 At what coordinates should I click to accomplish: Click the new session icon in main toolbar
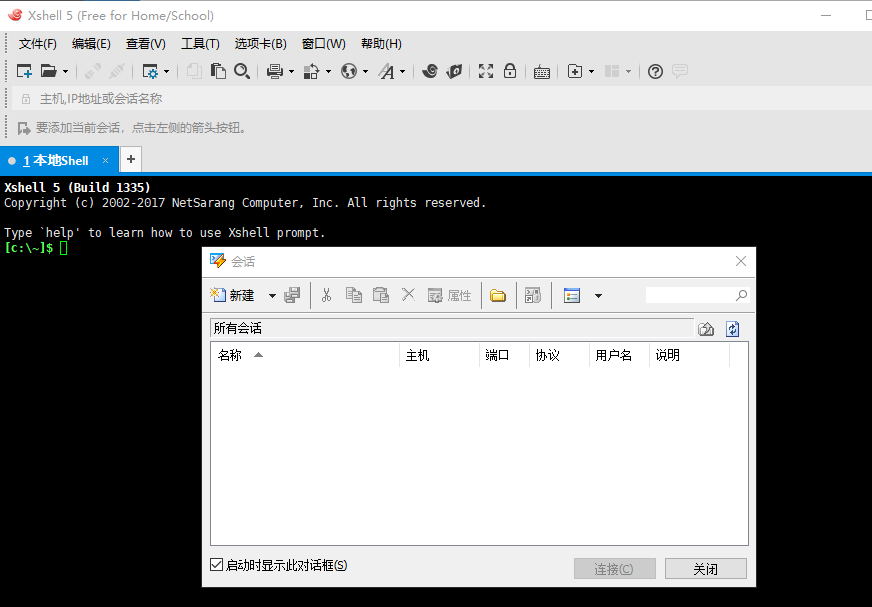(x=25, y=71)
